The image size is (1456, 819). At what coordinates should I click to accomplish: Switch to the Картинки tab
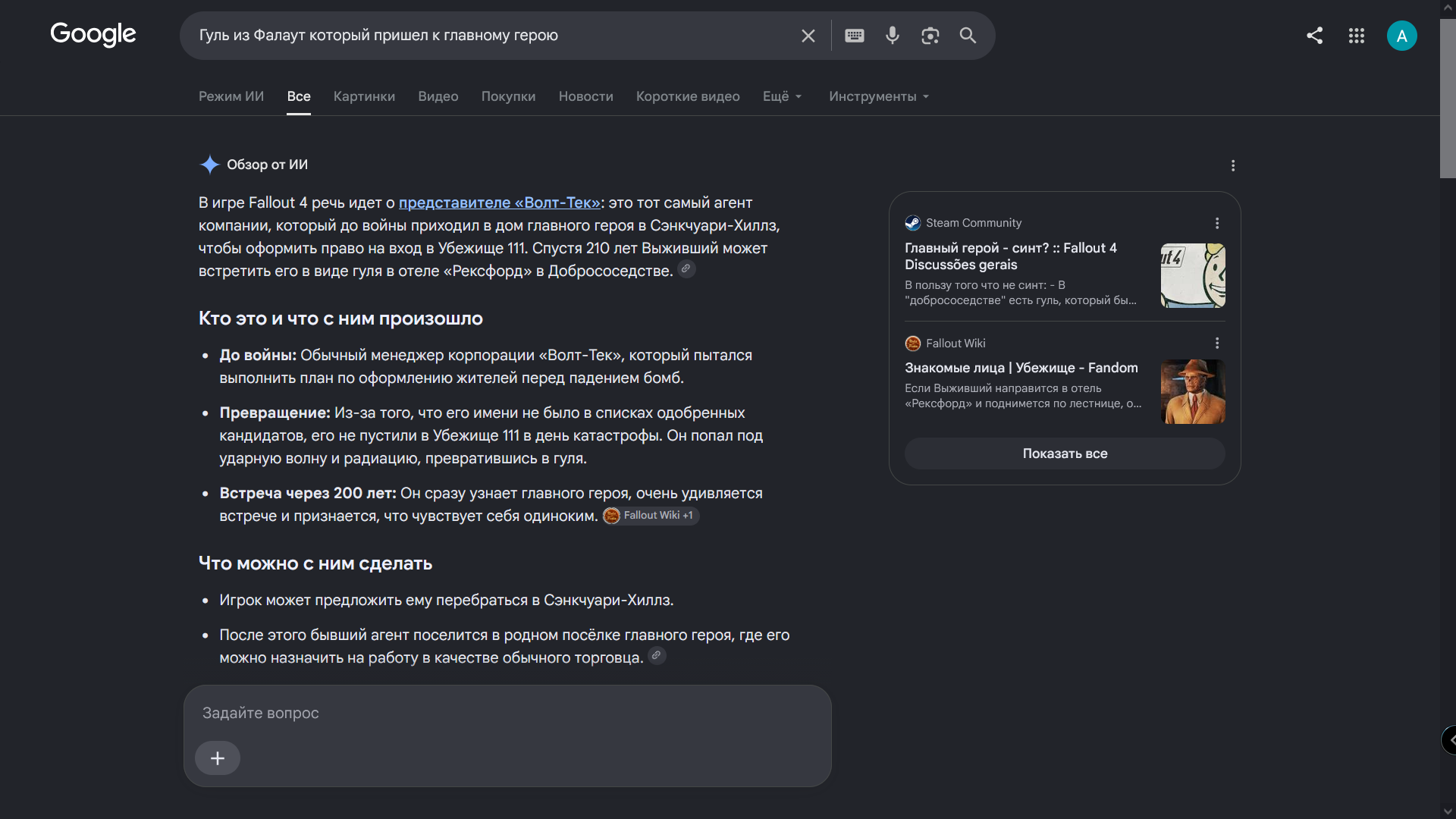(364, 96)
